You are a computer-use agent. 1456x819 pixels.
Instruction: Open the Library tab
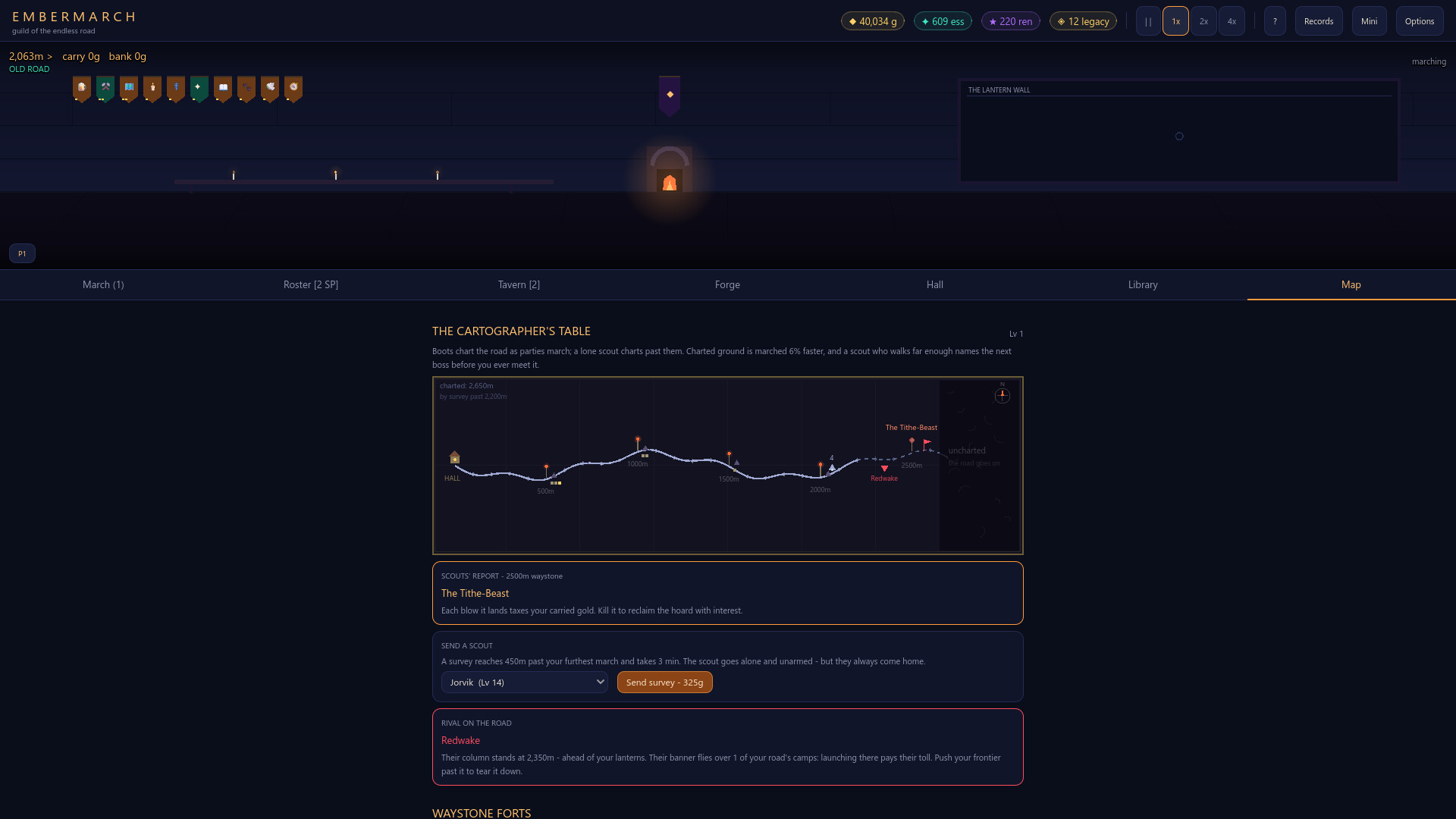pos(1143,284)
